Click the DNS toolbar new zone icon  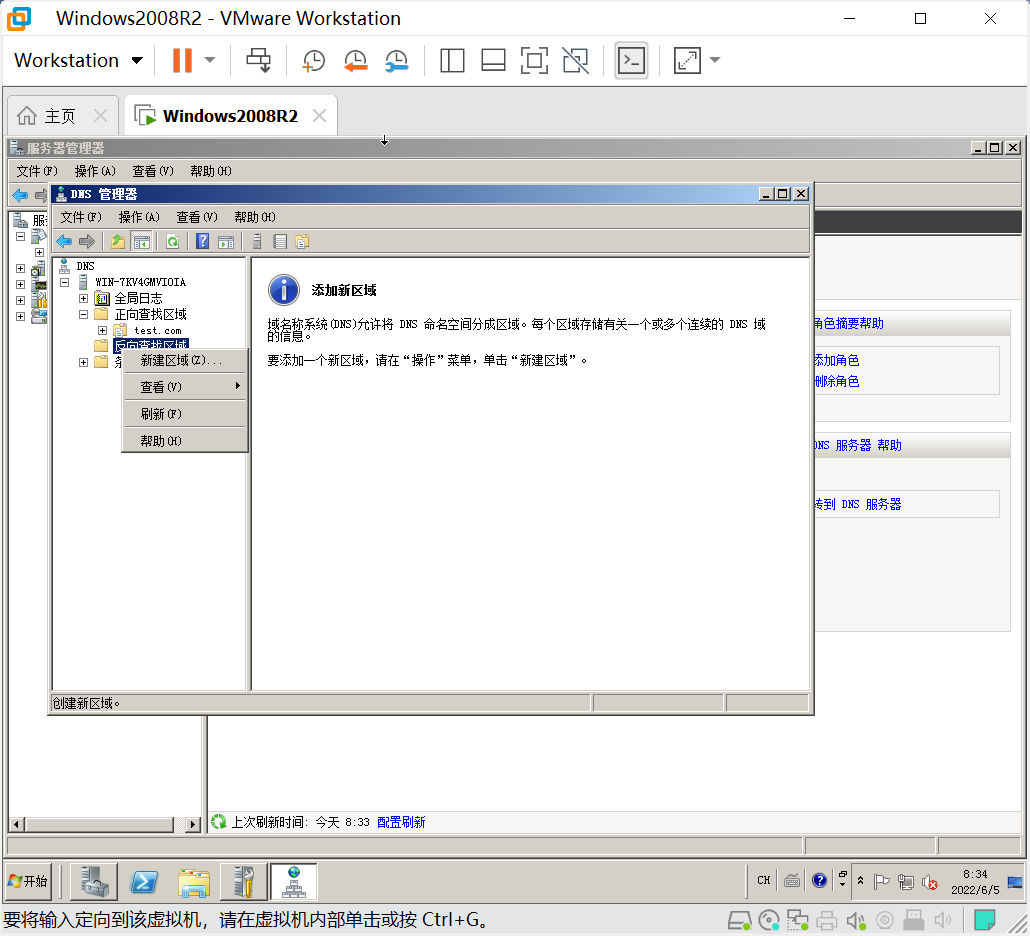coord(302,242)
